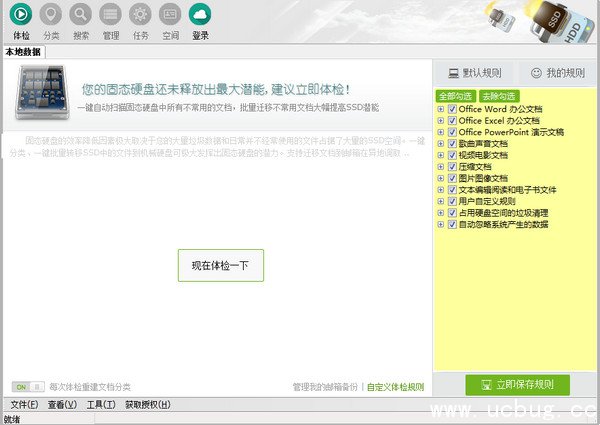Toggle the 压缩文档 checkbox

coord(452,166)
